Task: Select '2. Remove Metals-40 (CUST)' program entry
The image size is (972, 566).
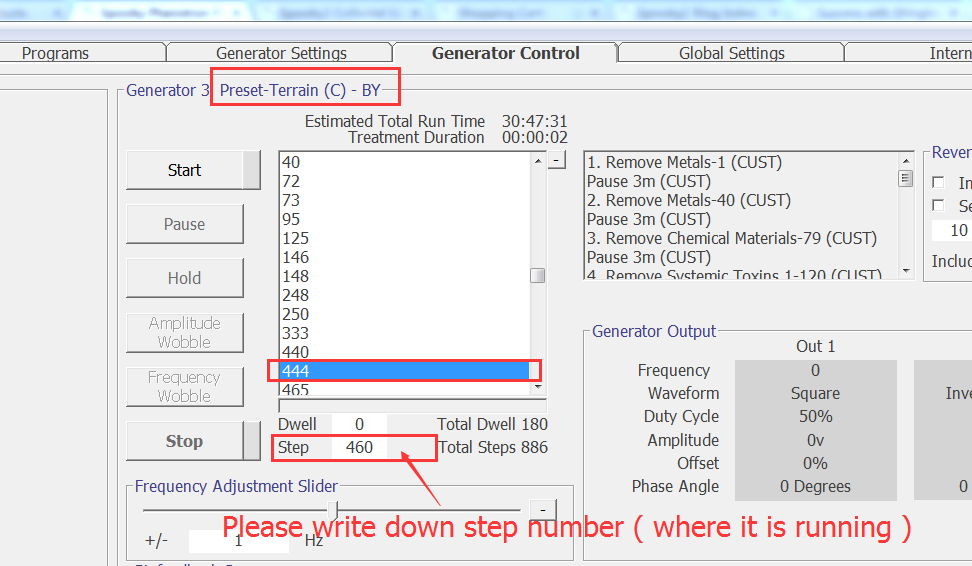Action: pos(688,200)
